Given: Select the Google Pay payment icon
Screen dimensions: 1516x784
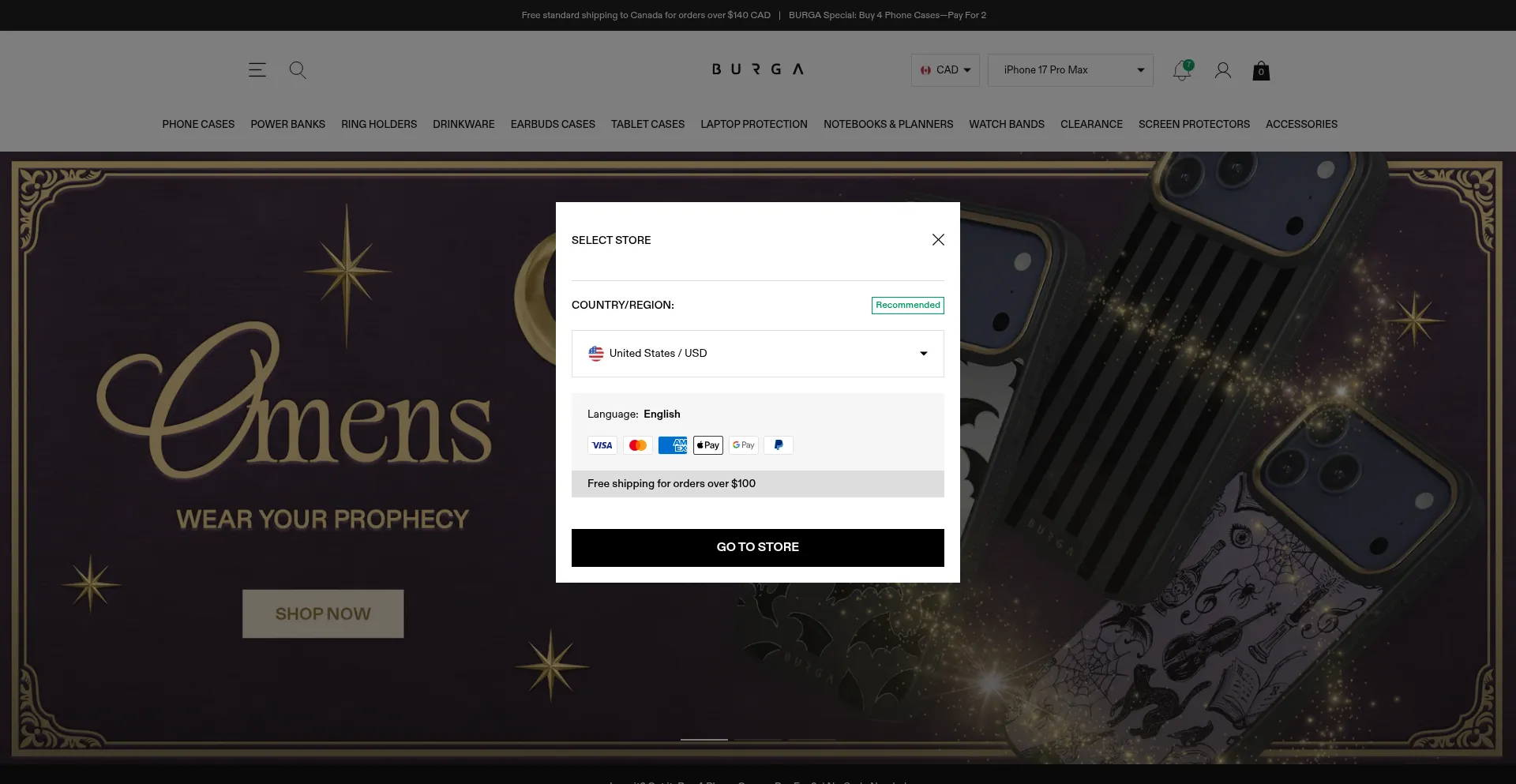Looking at the screenshot, I should (x=744, y=445).
